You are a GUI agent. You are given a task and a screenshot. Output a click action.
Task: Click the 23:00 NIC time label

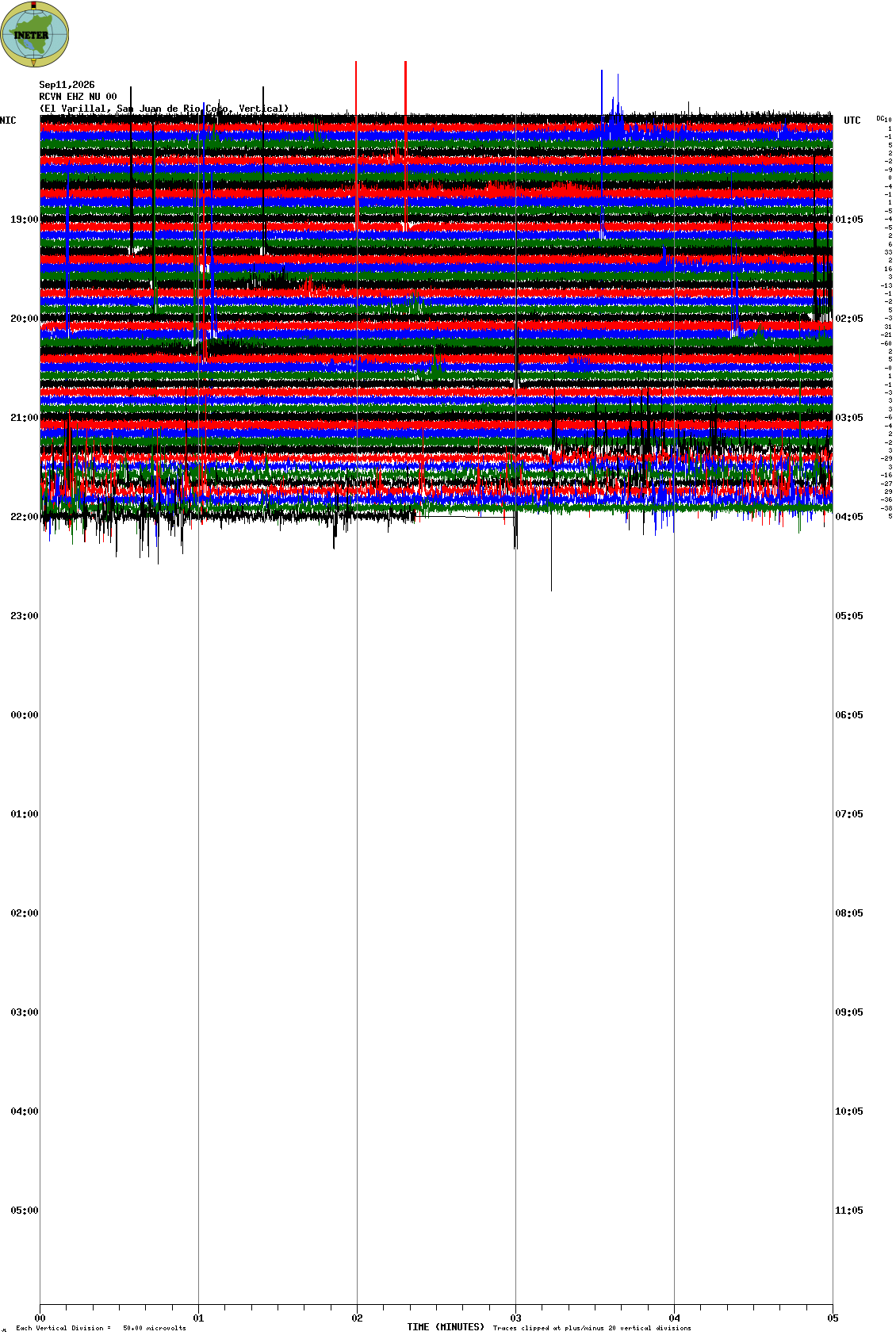25,616
